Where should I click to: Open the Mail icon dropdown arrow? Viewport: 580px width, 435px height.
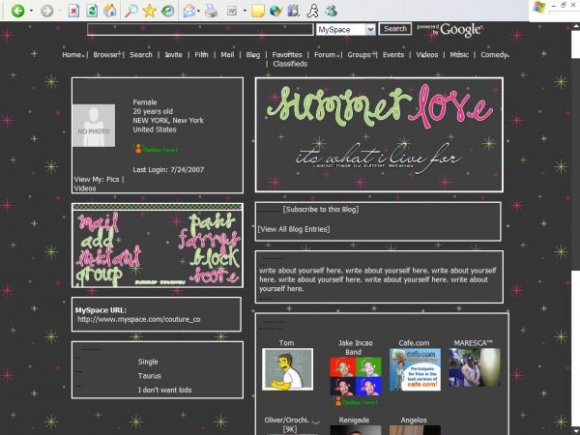pos(199,11)
